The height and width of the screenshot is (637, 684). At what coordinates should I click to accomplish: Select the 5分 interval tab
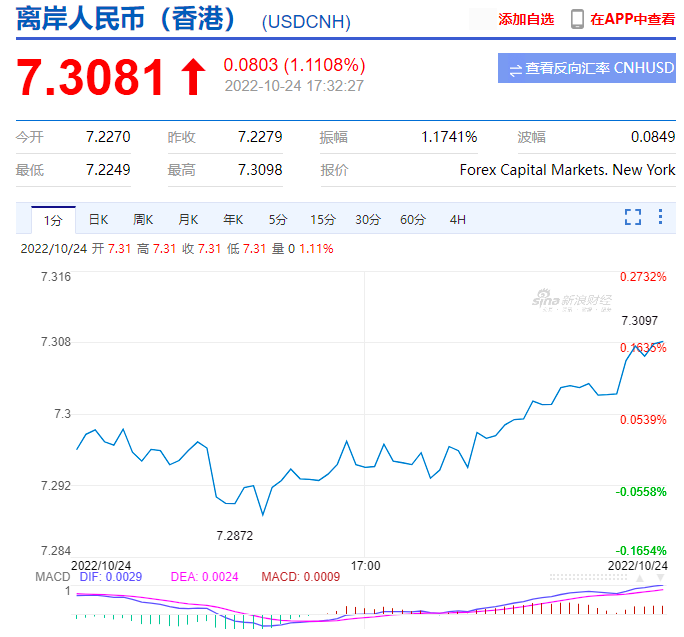pyautogui.click(x=277, y=219)
